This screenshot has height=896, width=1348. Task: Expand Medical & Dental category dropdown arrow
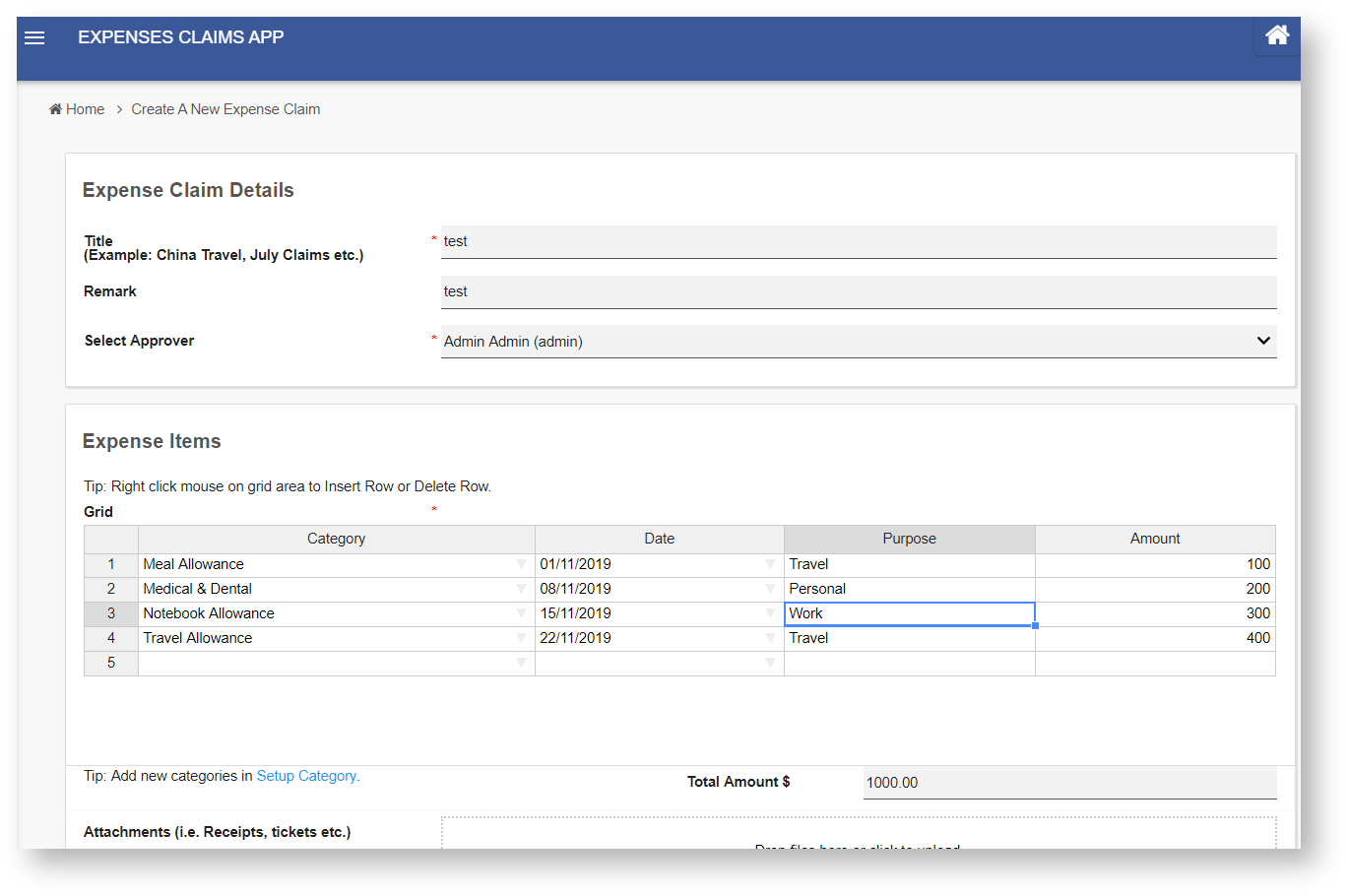pyautogui.click(x=521, y=589)
